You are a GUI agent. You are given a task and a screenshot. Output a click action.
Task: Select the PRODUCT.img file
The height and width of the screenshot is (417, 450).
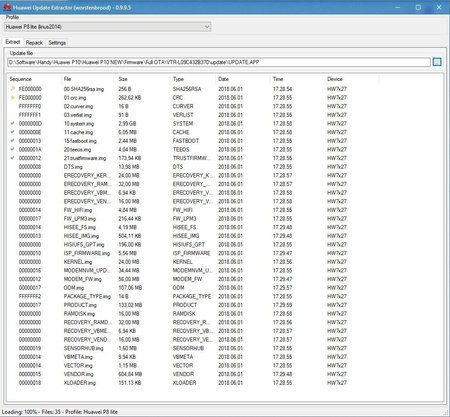(x=80, y=306)
